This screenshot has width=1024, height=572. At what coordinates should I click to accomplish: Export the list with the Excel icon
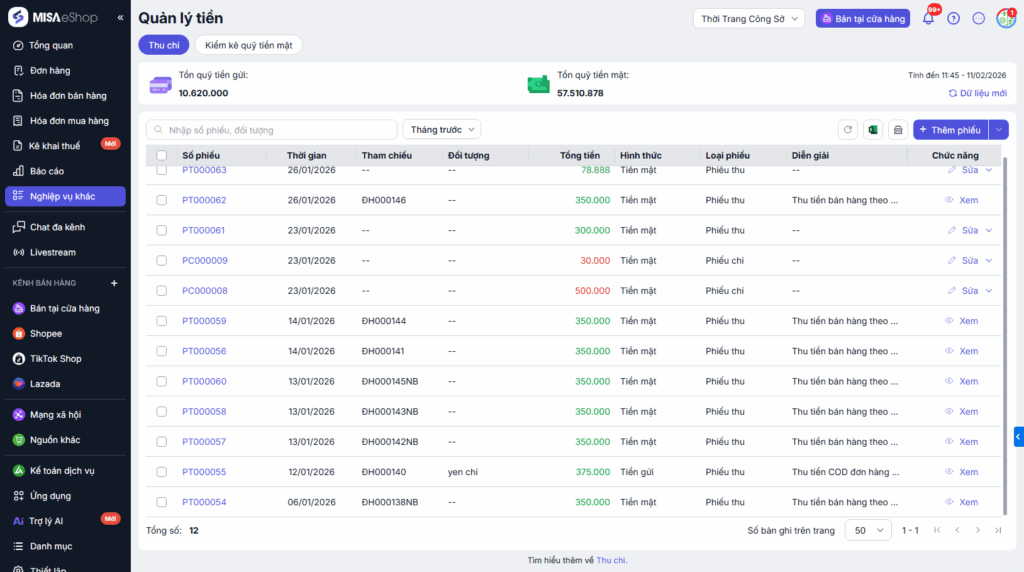[x=873, y=130]
